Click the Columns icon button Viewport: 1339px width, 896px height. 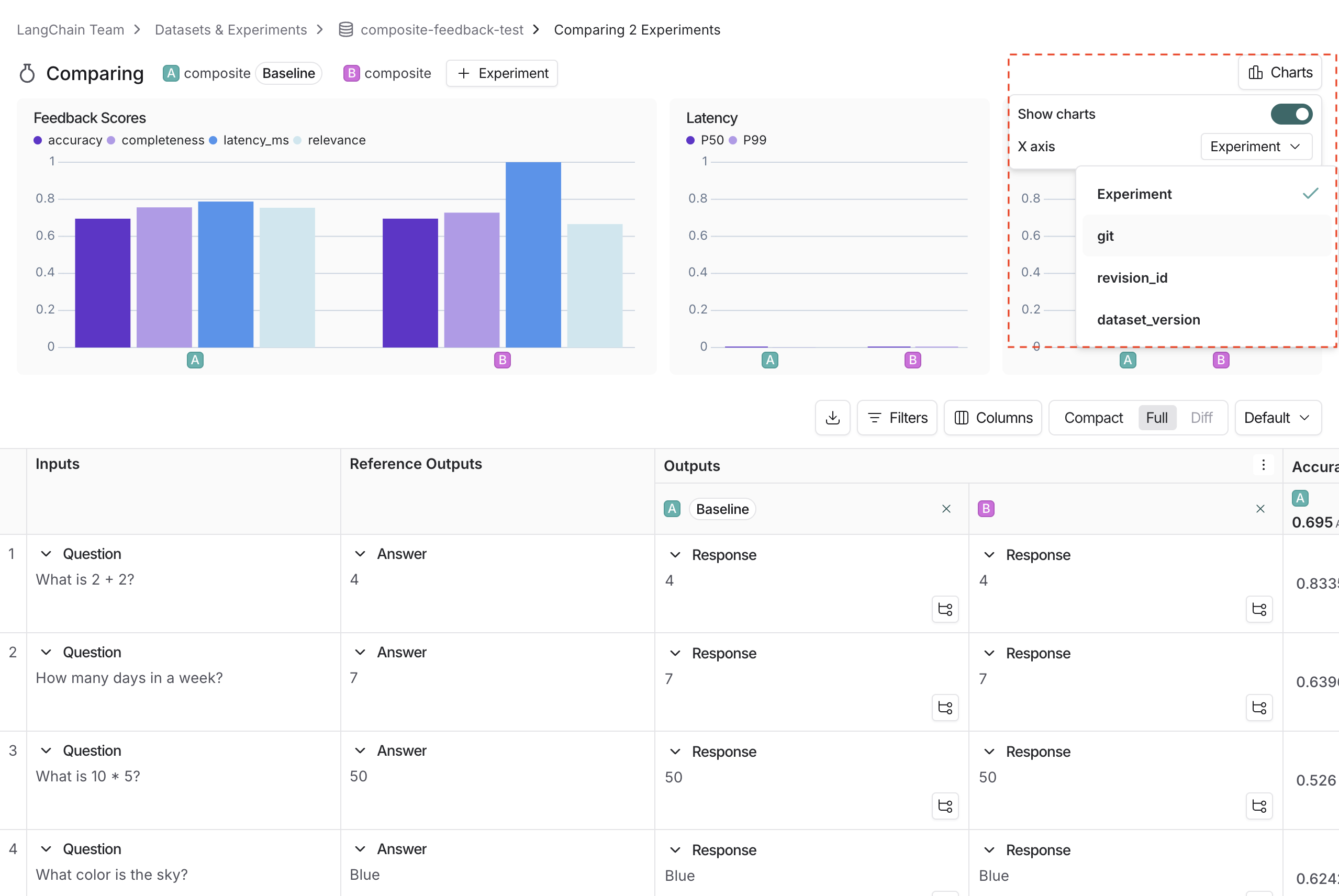[x=992, y=418]
